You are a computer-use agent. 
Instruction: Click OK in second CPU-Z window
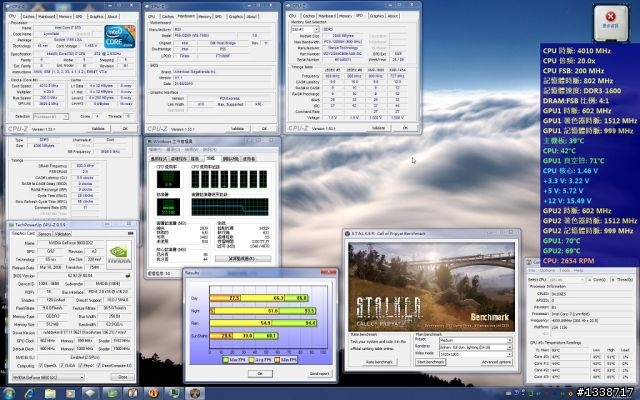pos(264,129)
